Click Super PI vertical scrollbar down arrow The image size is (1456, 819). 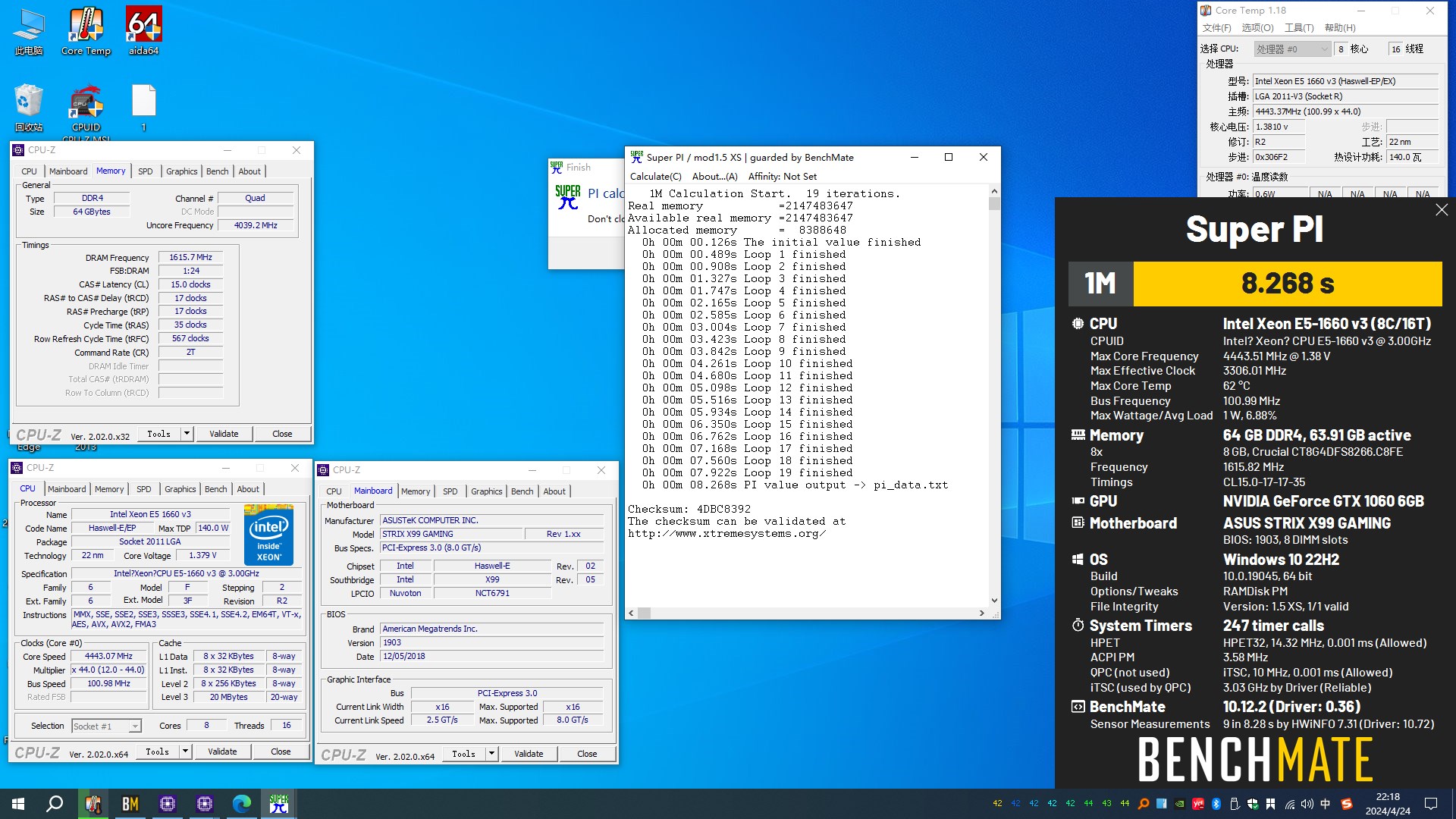tap(994, 601)
